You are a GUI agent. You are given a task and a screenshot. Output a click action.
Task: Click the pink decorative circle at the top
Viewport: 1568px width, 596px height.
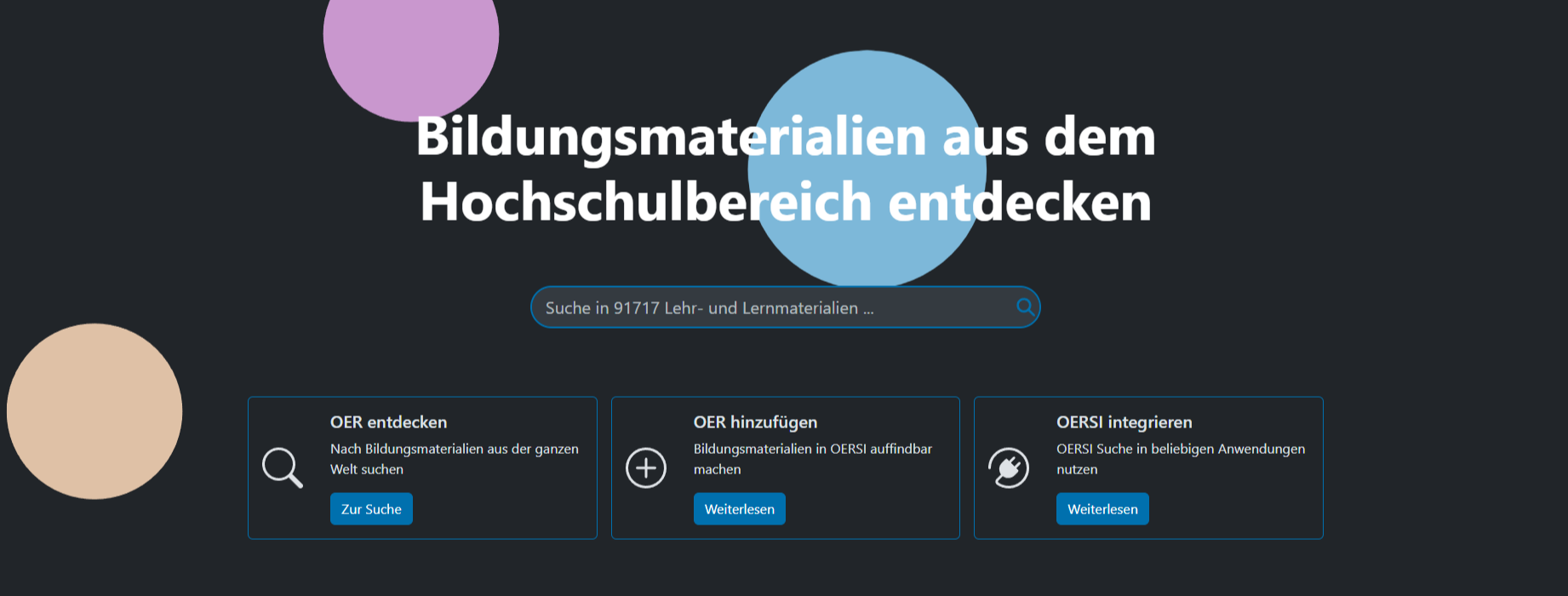410,43
